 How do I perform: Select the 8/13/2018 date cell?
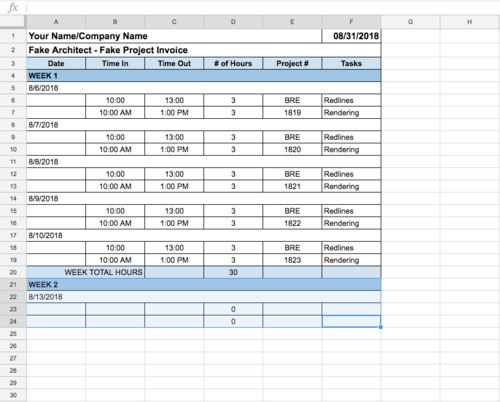point(204,297)
